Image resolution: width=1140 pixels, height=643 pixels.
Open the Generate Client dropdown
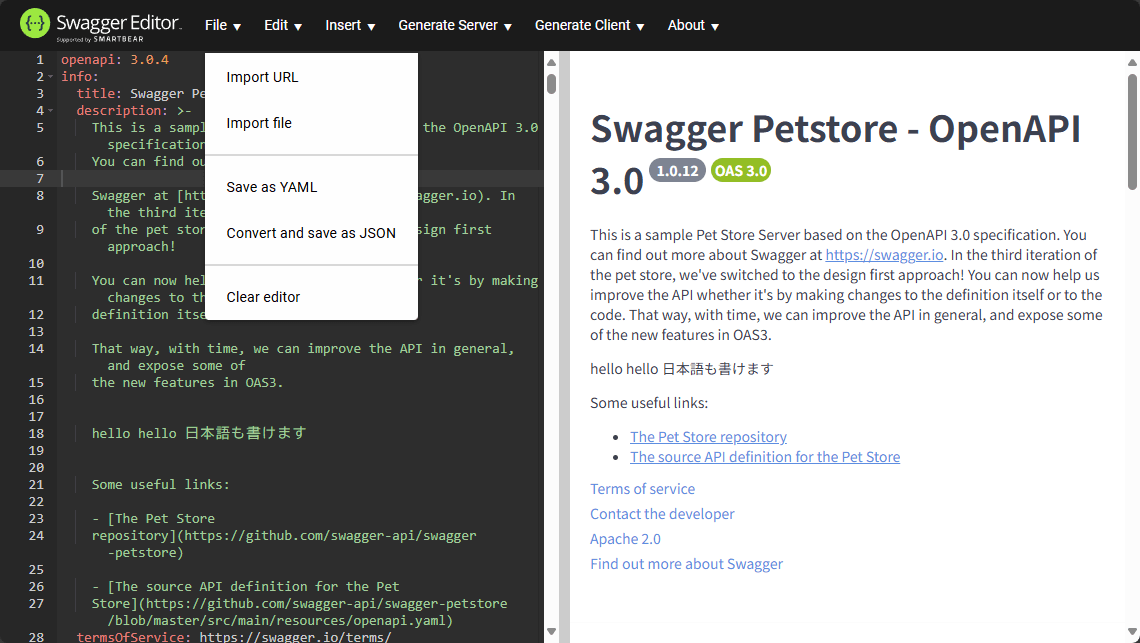tap(589, 25)
